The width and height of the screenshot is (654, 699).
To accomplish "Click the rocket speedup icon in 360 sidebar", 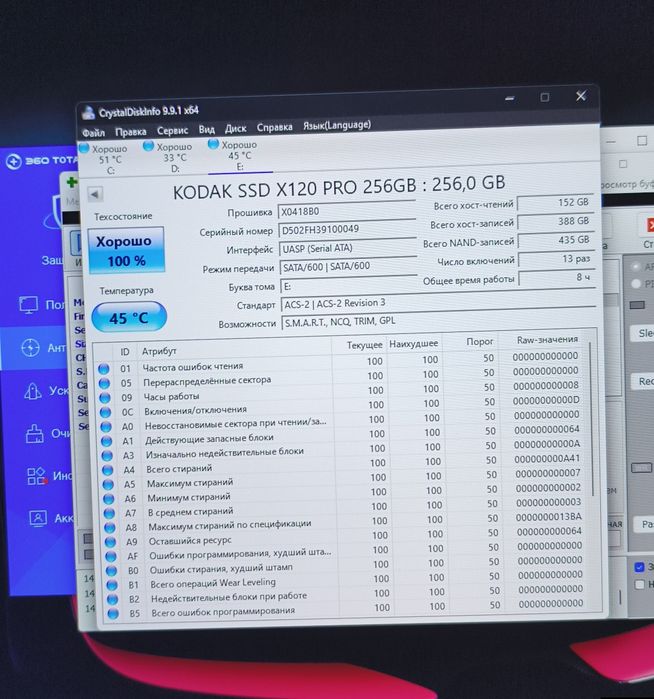I will (33, 391).
